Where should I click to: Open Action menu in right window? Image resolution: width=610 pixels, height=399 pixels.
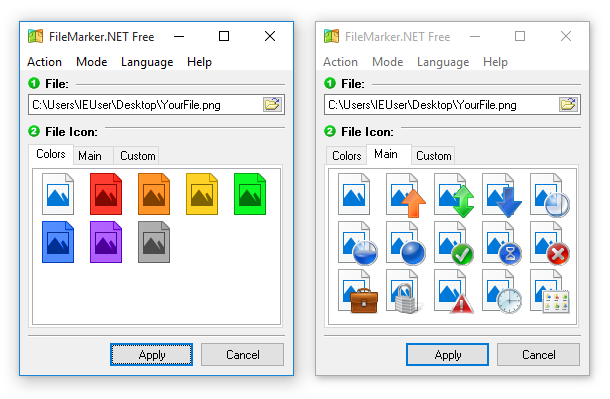pos(340,62)
